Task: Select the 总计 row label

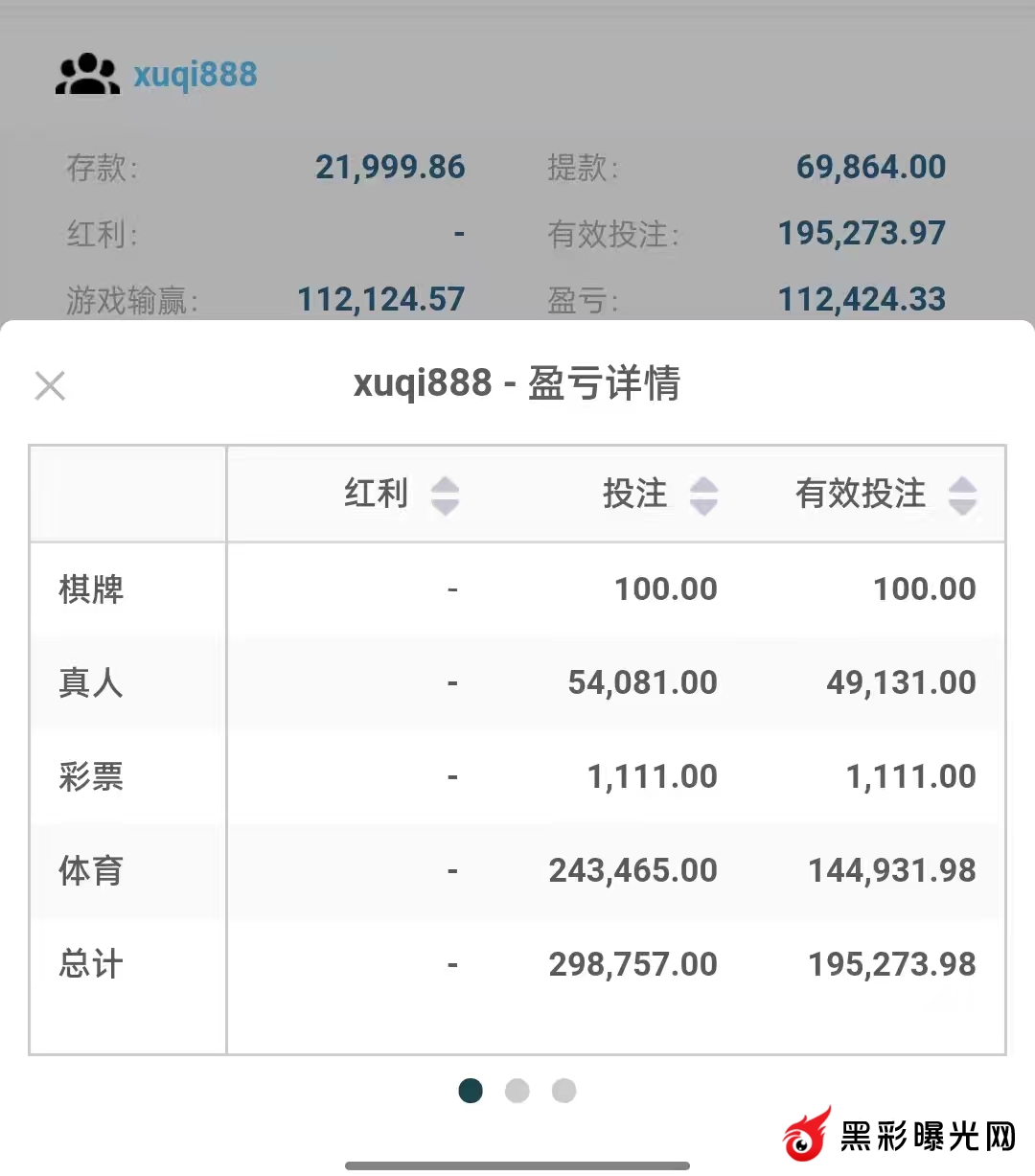Action: (91, 964)
